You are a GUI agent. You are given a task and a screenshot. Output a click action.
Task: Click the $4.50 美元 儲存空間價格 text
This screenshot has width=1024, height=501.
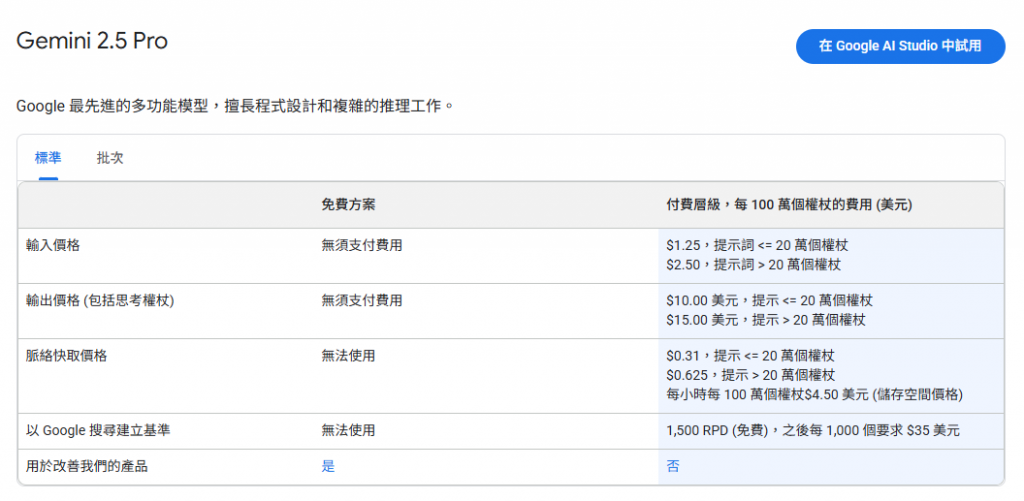point(814,395)
